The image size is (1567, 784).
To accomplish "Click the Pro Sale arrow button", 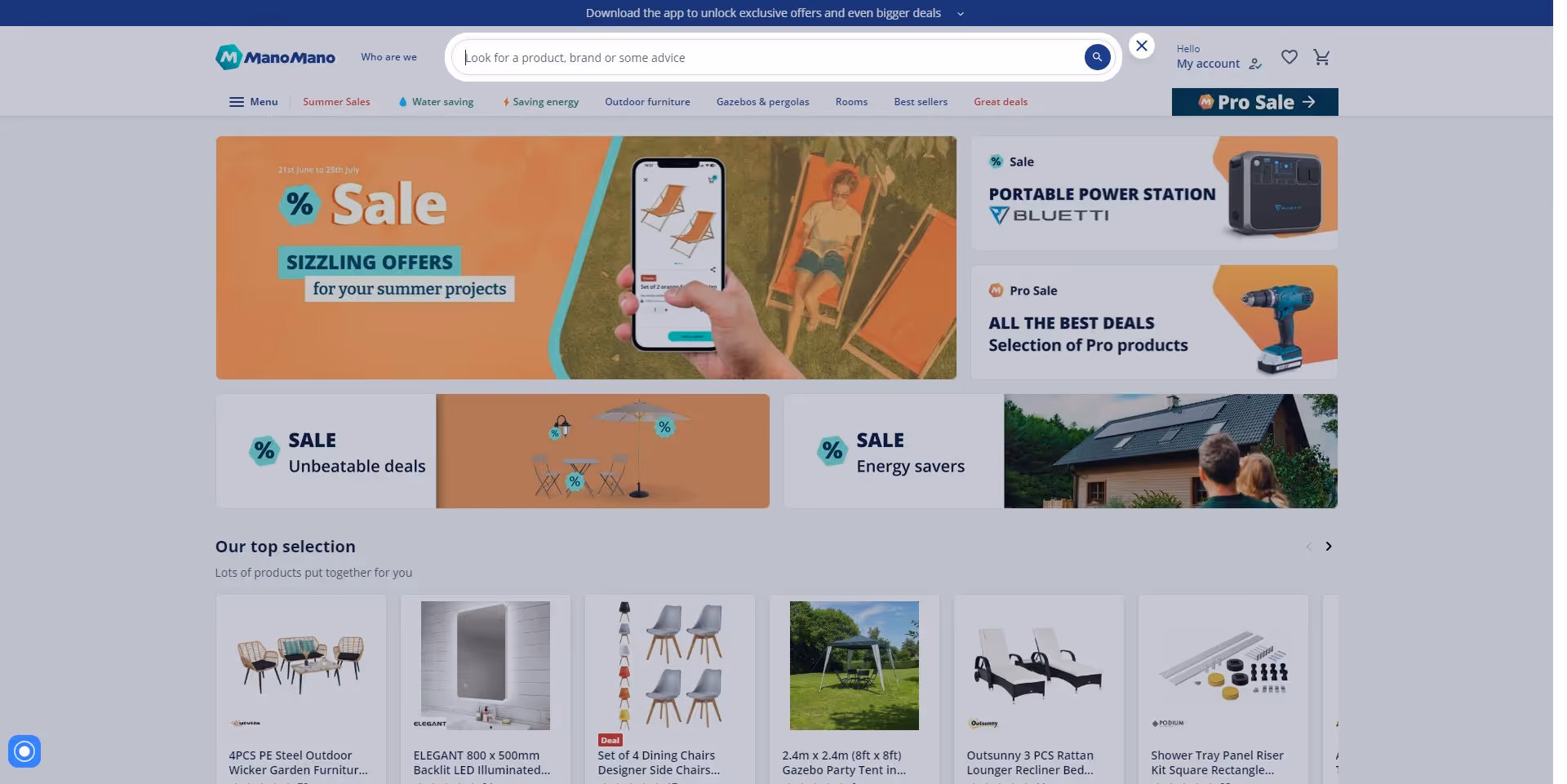I will 1255,102.
